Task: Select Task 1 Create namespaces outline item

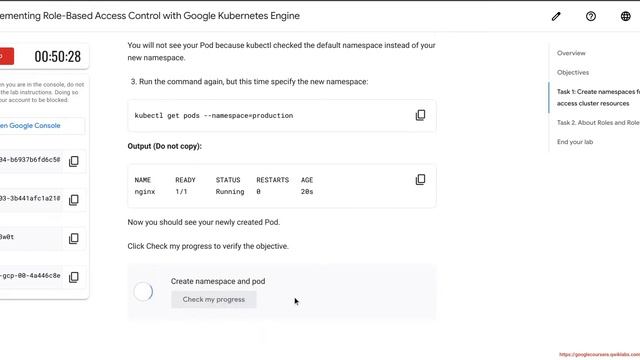Action: pyautogui.click(x=598, y=98)
